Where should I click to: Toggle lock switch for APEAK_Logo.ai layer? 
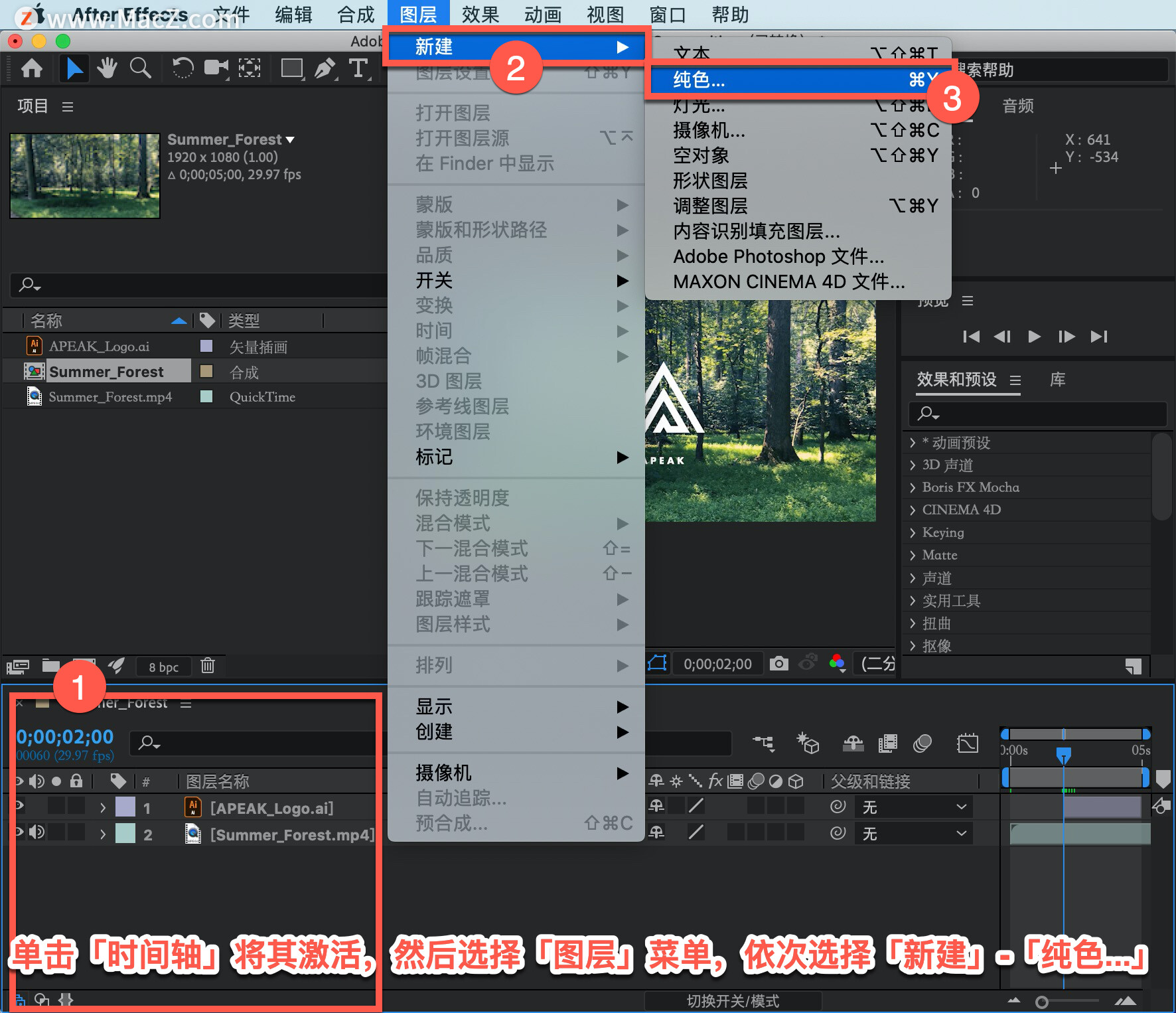pos(76,806)
